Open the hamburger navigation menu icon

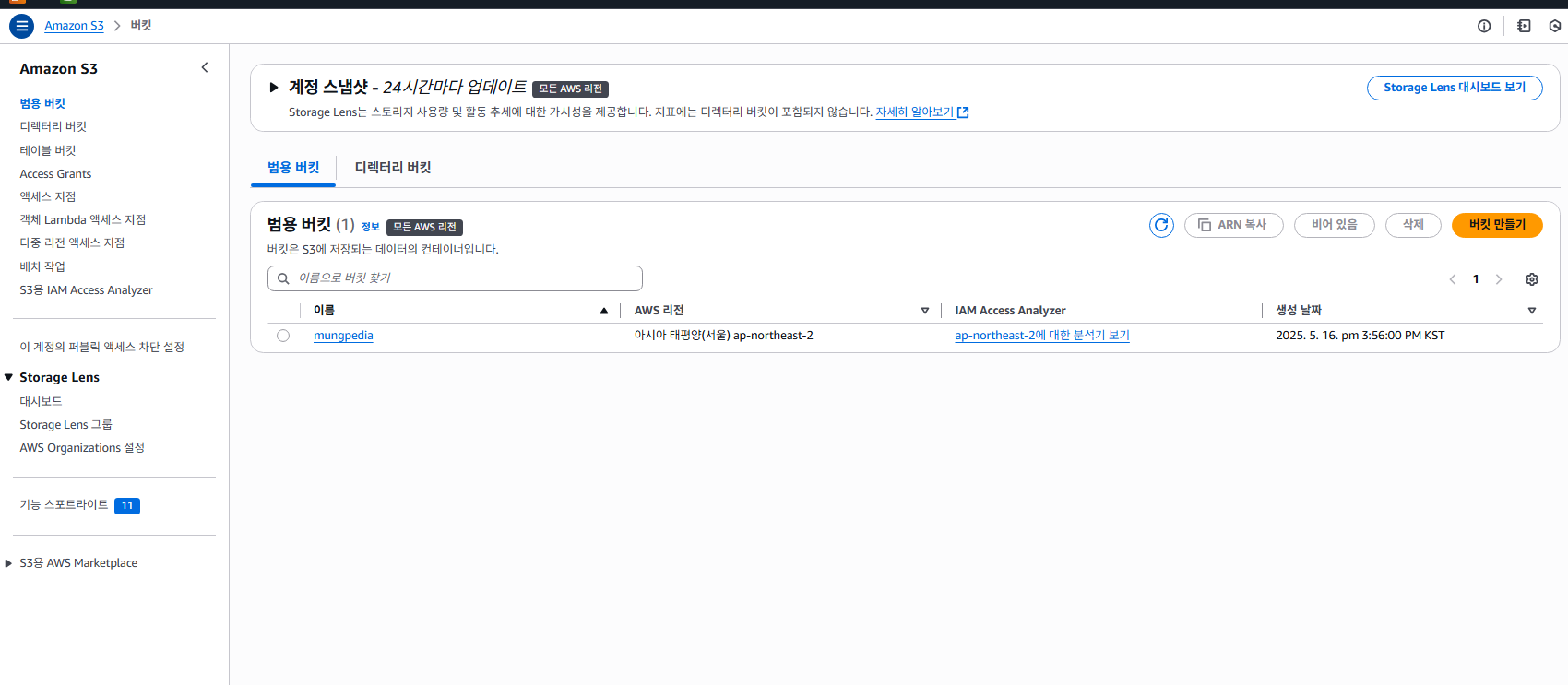point(21,26)
